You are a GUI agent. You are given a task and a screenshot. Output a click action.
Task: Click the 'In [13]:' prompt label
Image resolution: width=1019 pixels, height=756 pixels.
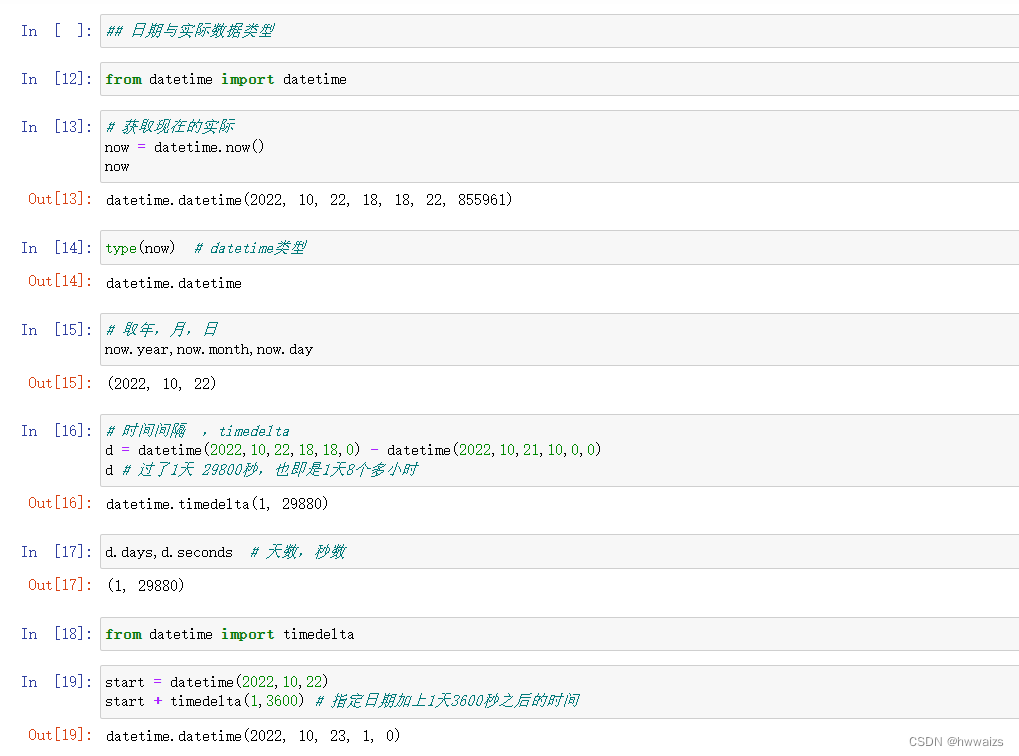[57, 127]
